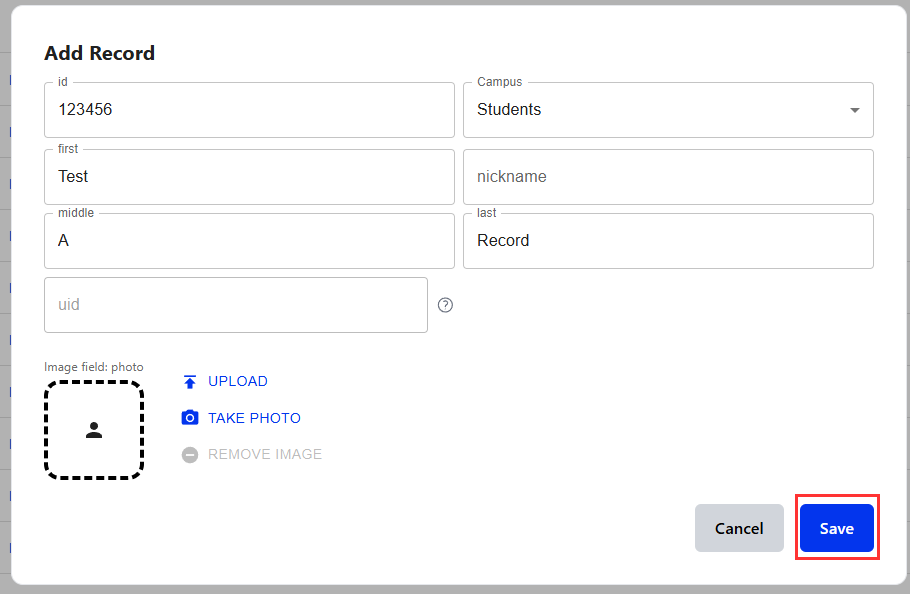Focus the last name field with Record

point(668,241)
